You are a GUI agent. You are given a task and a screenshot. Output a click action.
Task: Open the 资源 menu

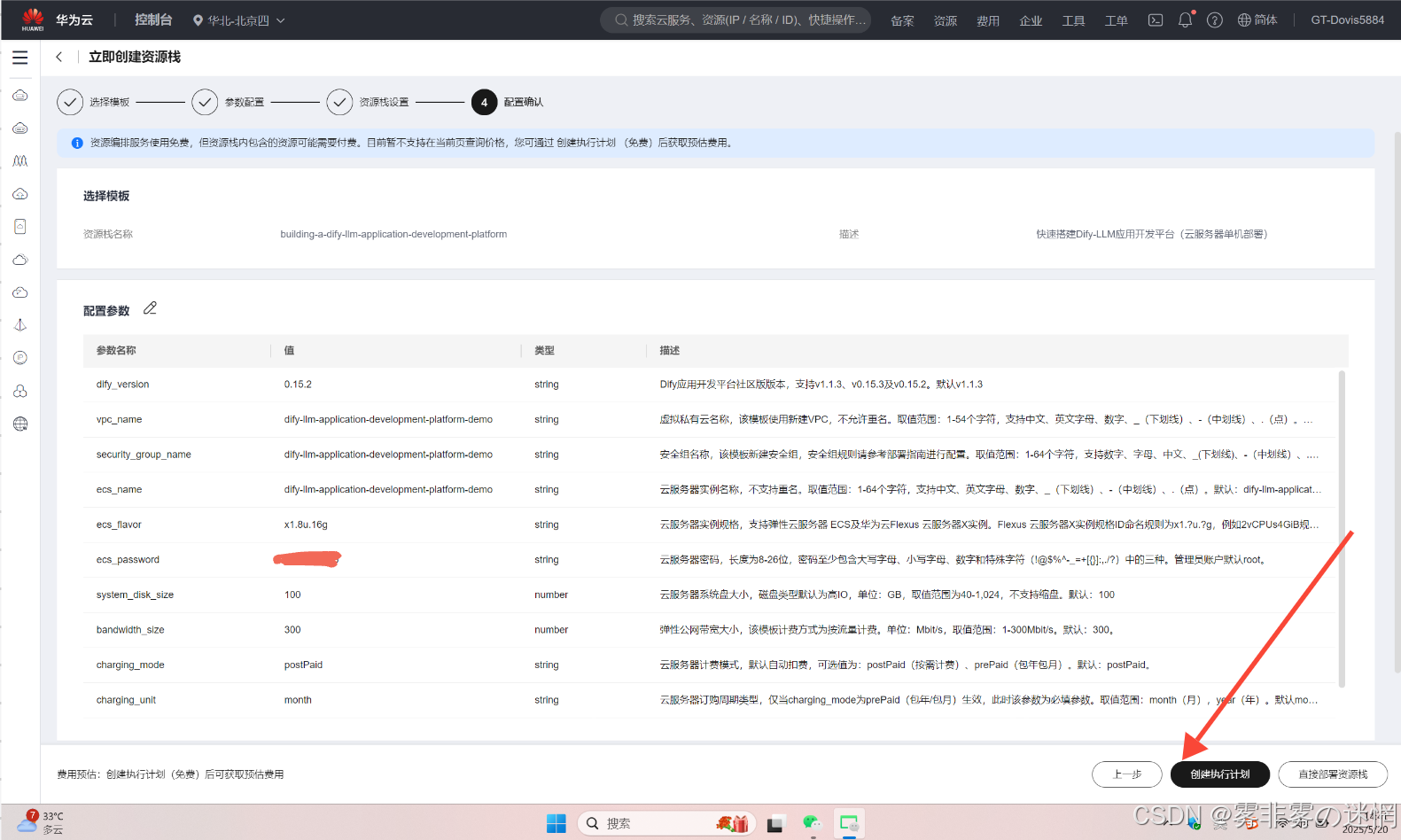pyautogui.click(x=946, y=20)
